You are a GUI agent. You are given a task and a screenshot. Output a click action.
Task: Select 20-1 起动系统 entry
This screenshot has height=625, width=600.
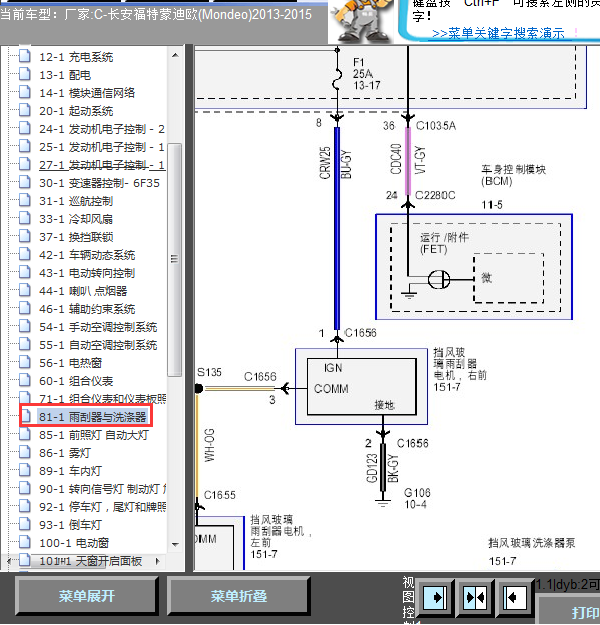tap(76, 111)
